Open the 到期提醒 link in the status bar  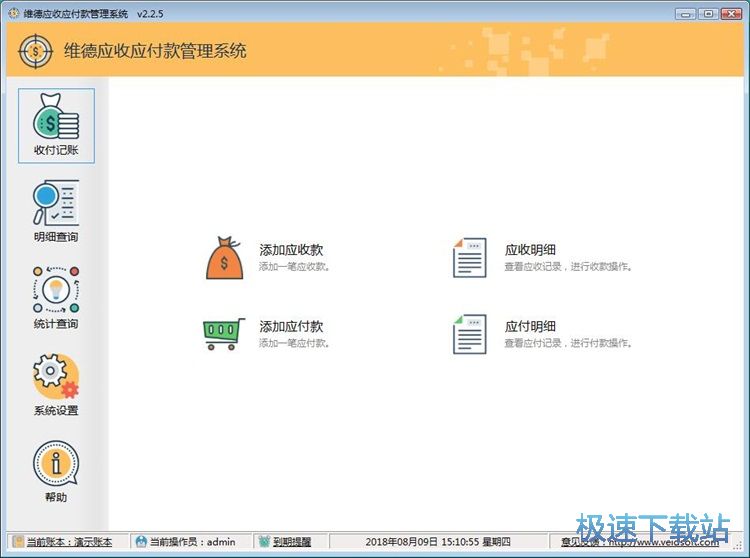292,542
